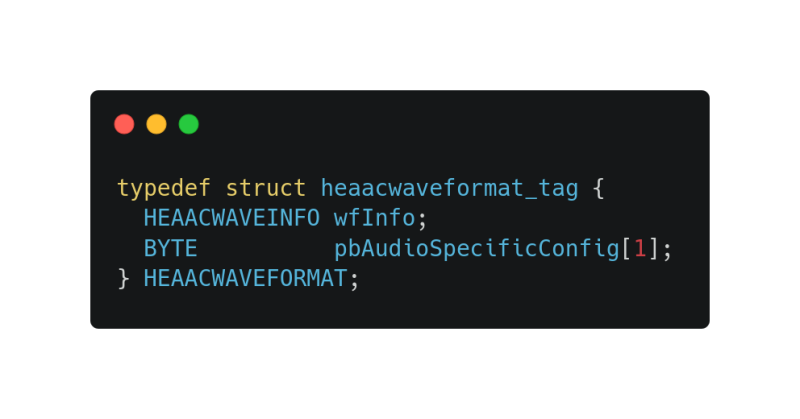Click the wfInfo member name
Screen dimensions: 800x419
point(374,218)
